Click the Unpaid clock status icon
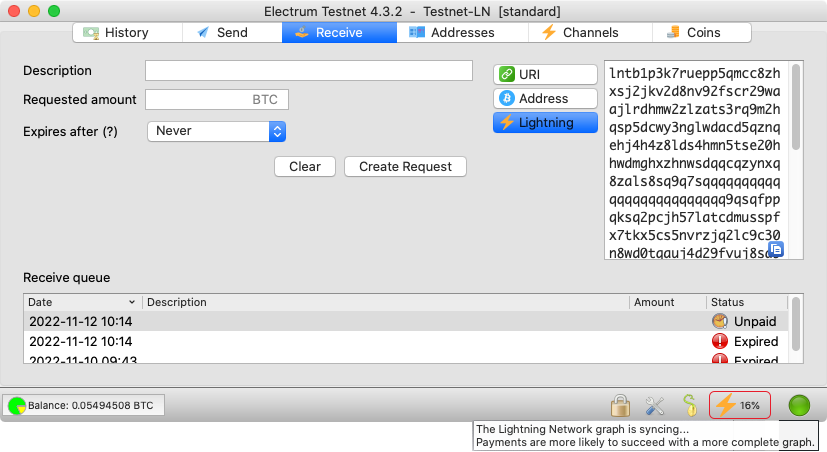 720,321
